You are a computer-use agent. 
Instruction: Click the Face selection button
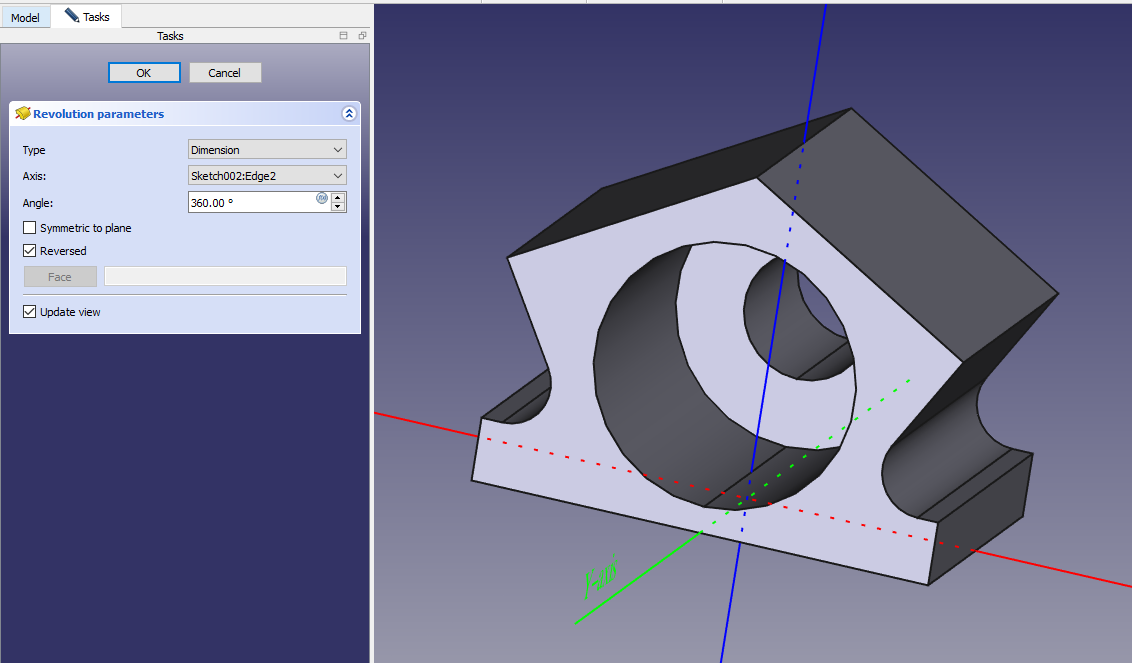[60, 277]
